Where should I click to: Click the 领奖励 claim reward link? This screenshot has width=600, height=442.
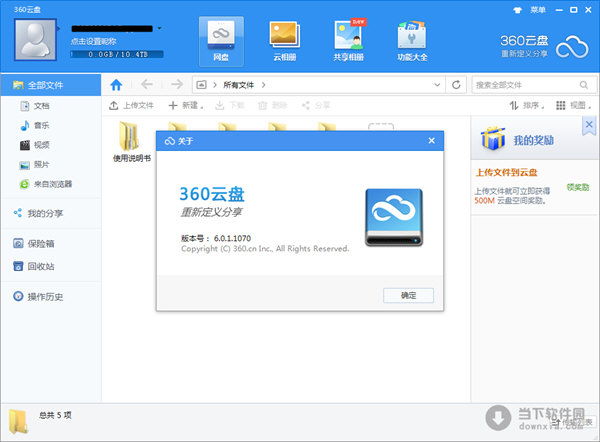tap(578, 187)
